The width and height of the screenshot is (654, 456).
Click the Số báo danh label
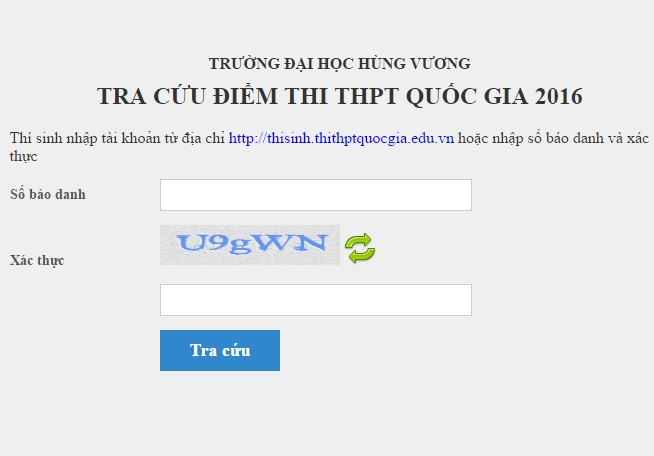(x=48, y=194)
